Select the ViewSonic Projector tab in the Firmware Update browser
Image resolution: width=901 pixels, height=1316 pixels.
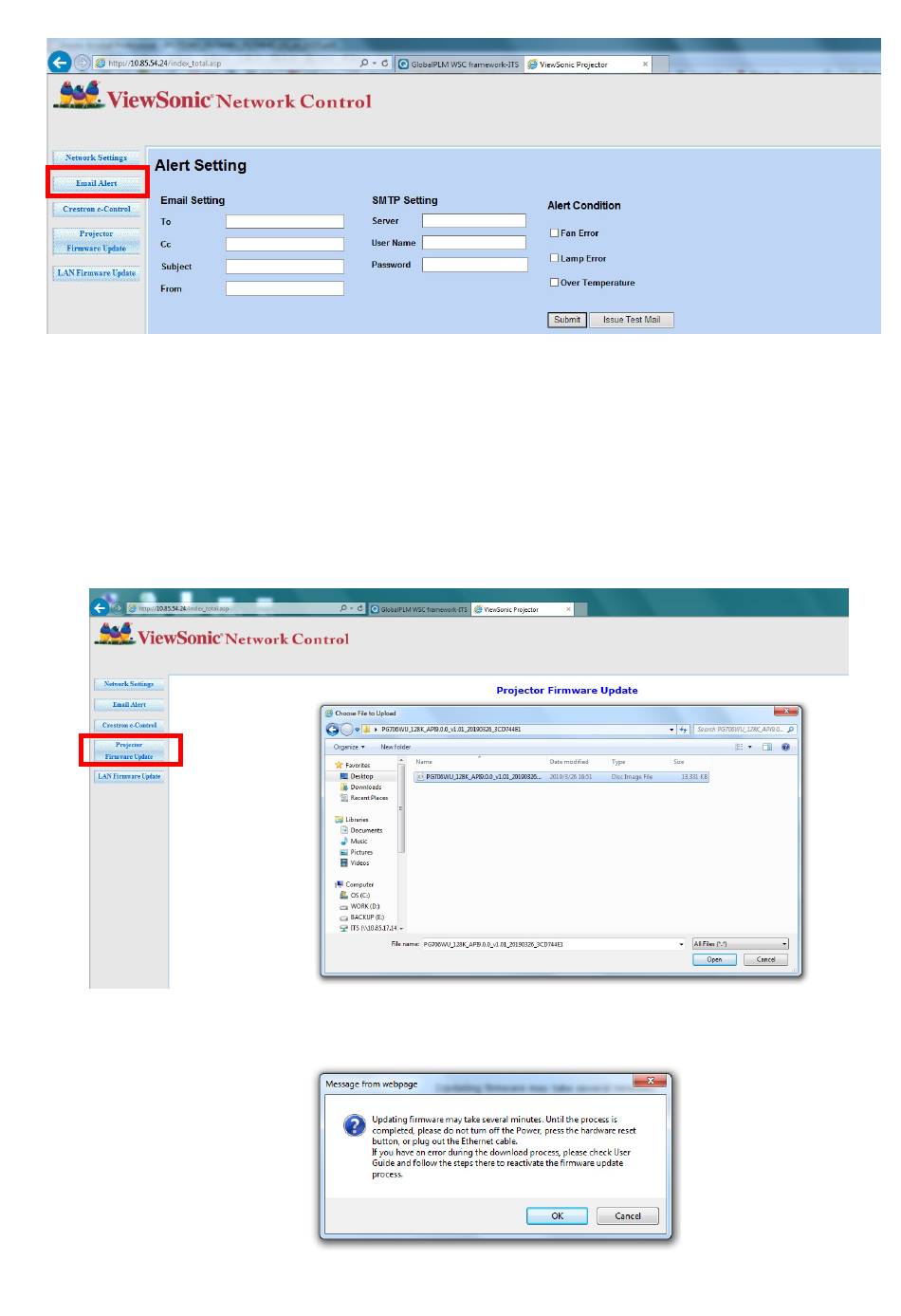pos(523,609)
